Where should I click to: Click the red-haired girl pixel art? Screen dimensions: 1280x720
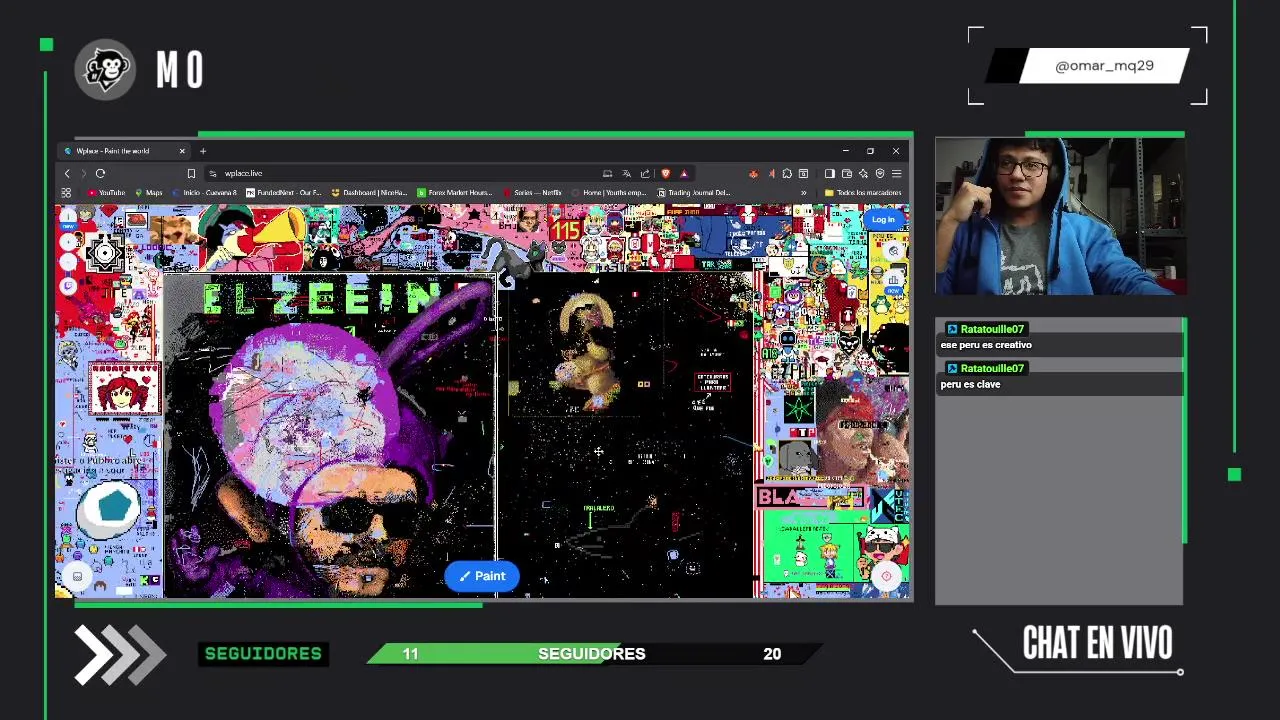click(x=125, y=389)
